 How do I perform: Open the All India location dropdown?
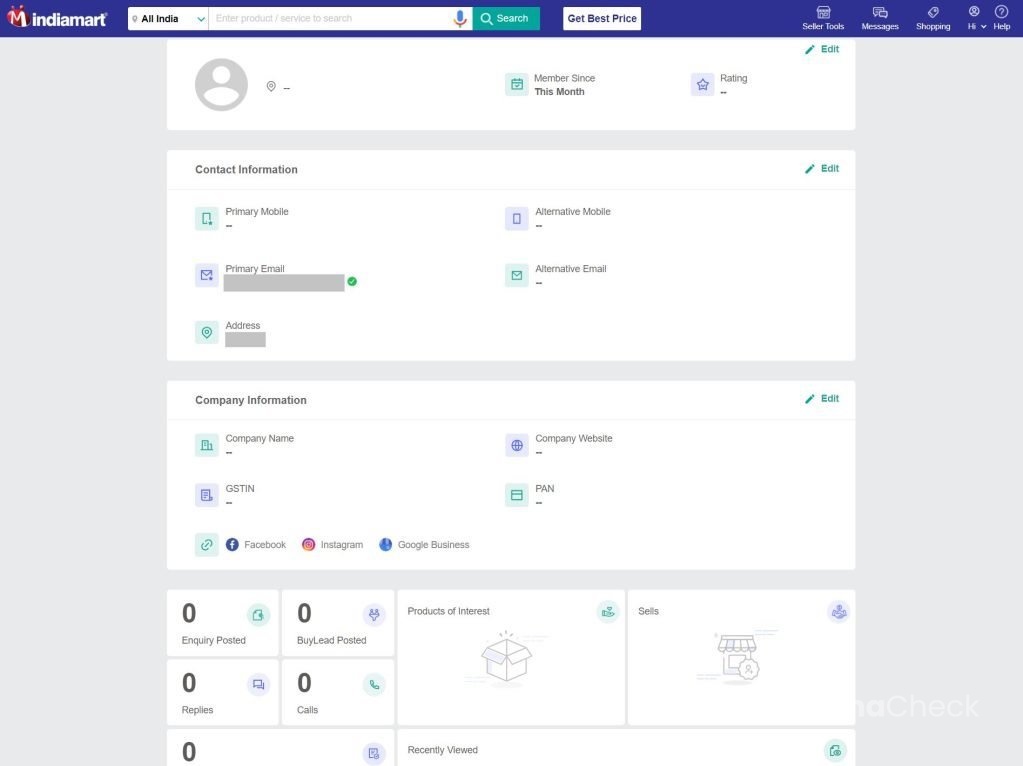click(168, 18)
